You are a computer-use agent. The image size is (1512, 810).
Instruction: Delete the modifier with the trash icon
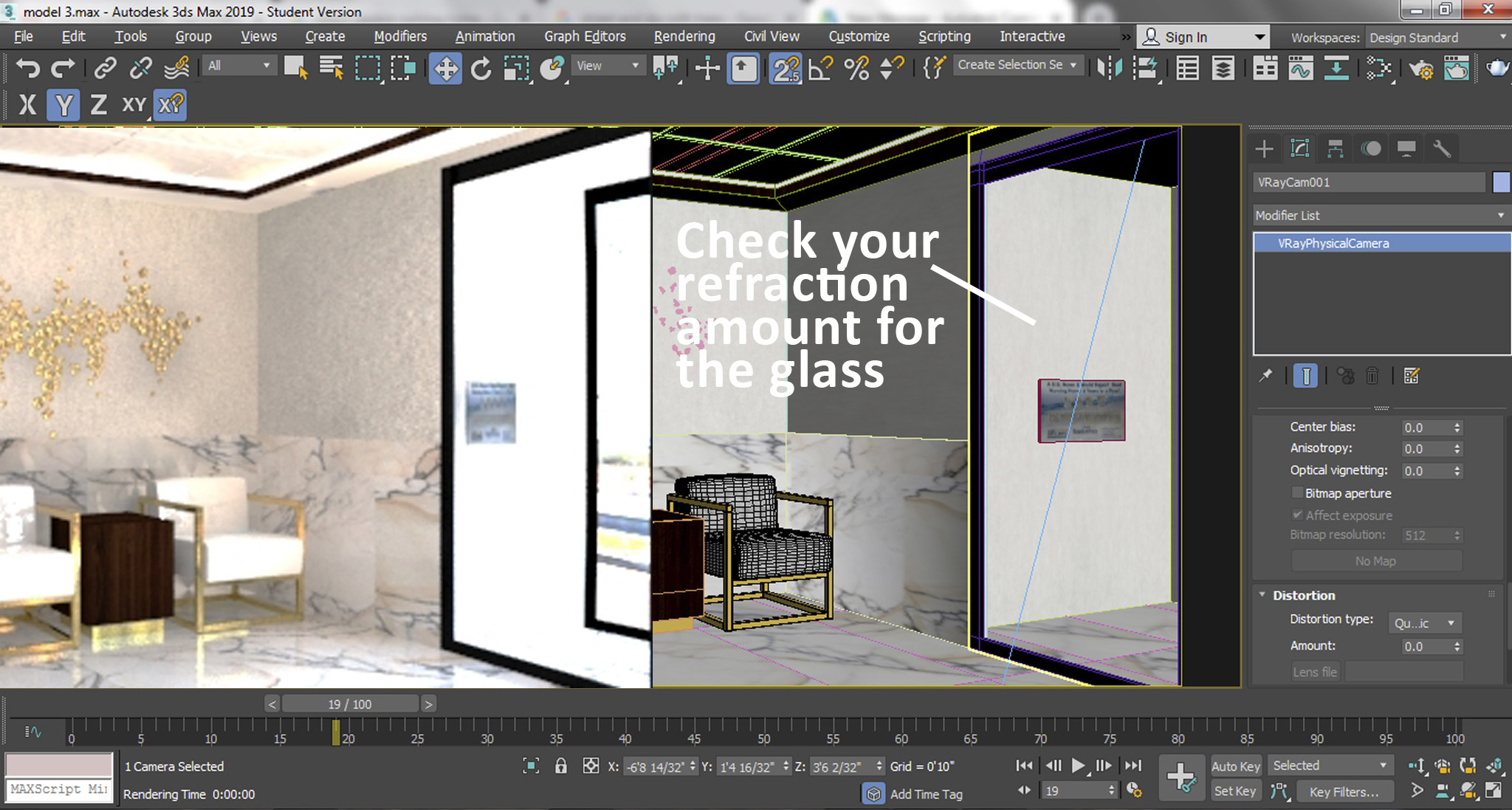pos(1372,376)
